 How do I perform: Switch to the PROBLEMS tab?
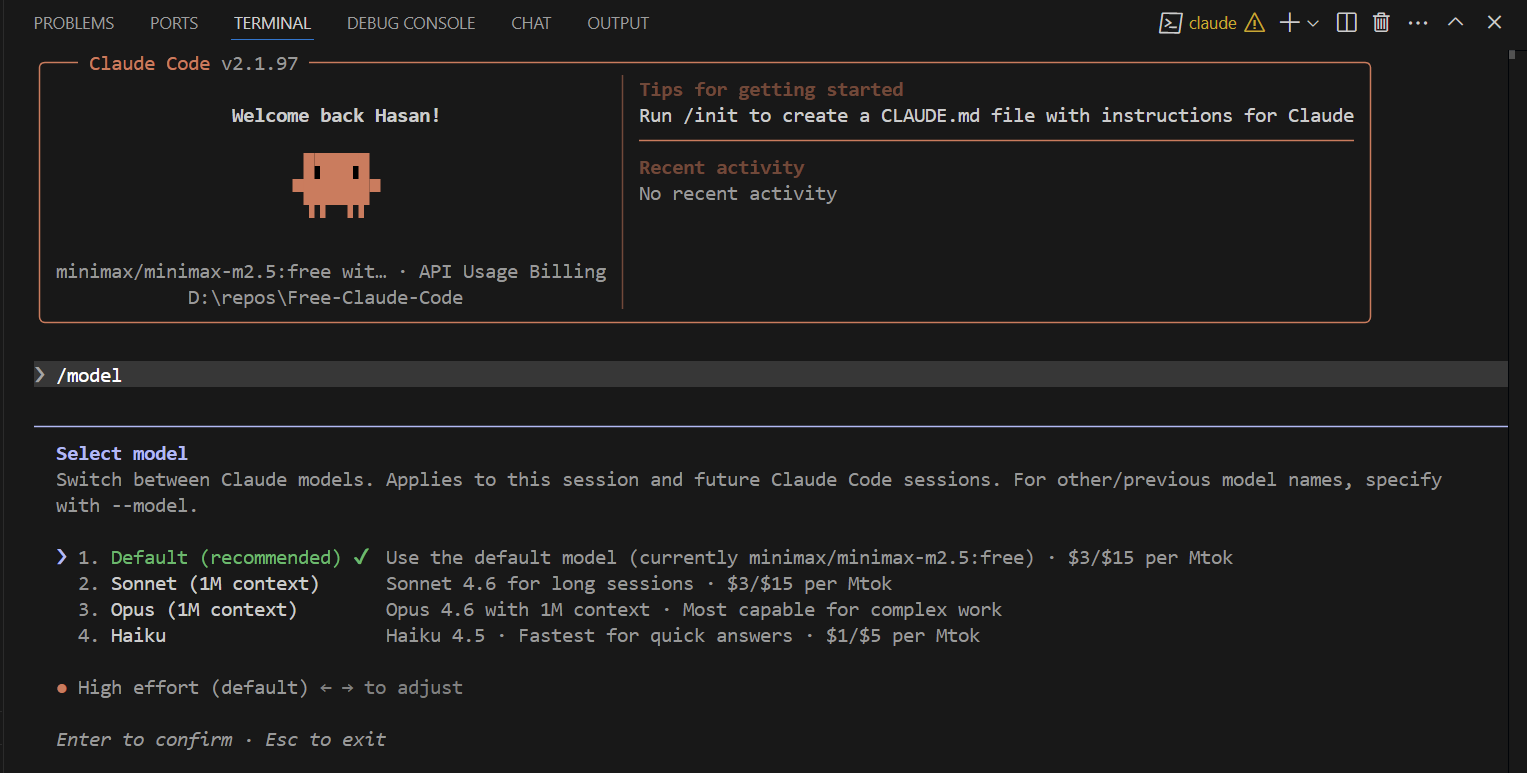74,23
